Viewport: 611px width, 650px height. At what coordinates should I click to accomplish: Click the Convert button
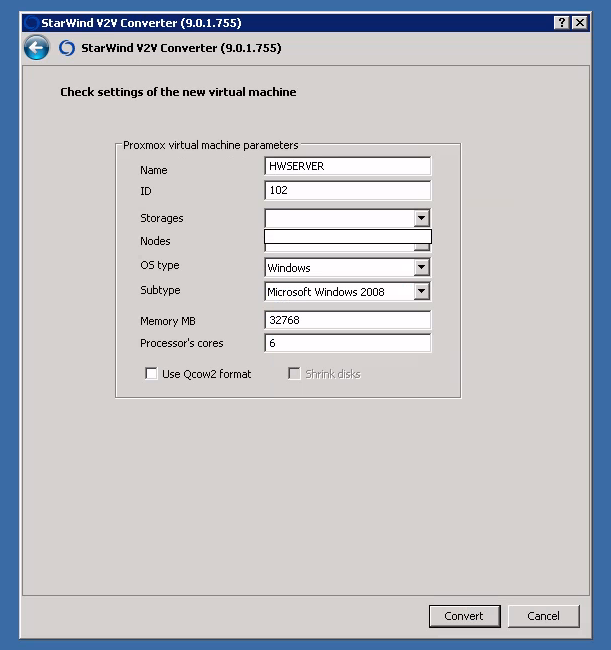pos(464,616)
